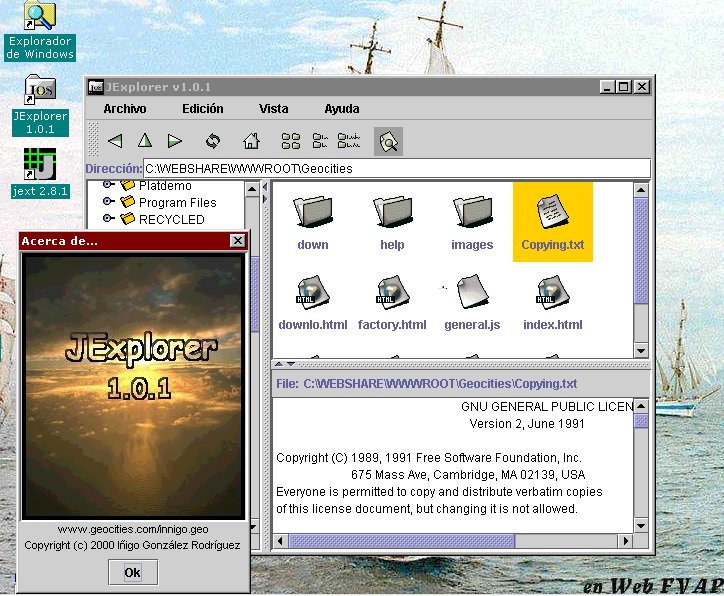Switch to details view icon
This screenshot has width=724, height=596.
point(349,141)
